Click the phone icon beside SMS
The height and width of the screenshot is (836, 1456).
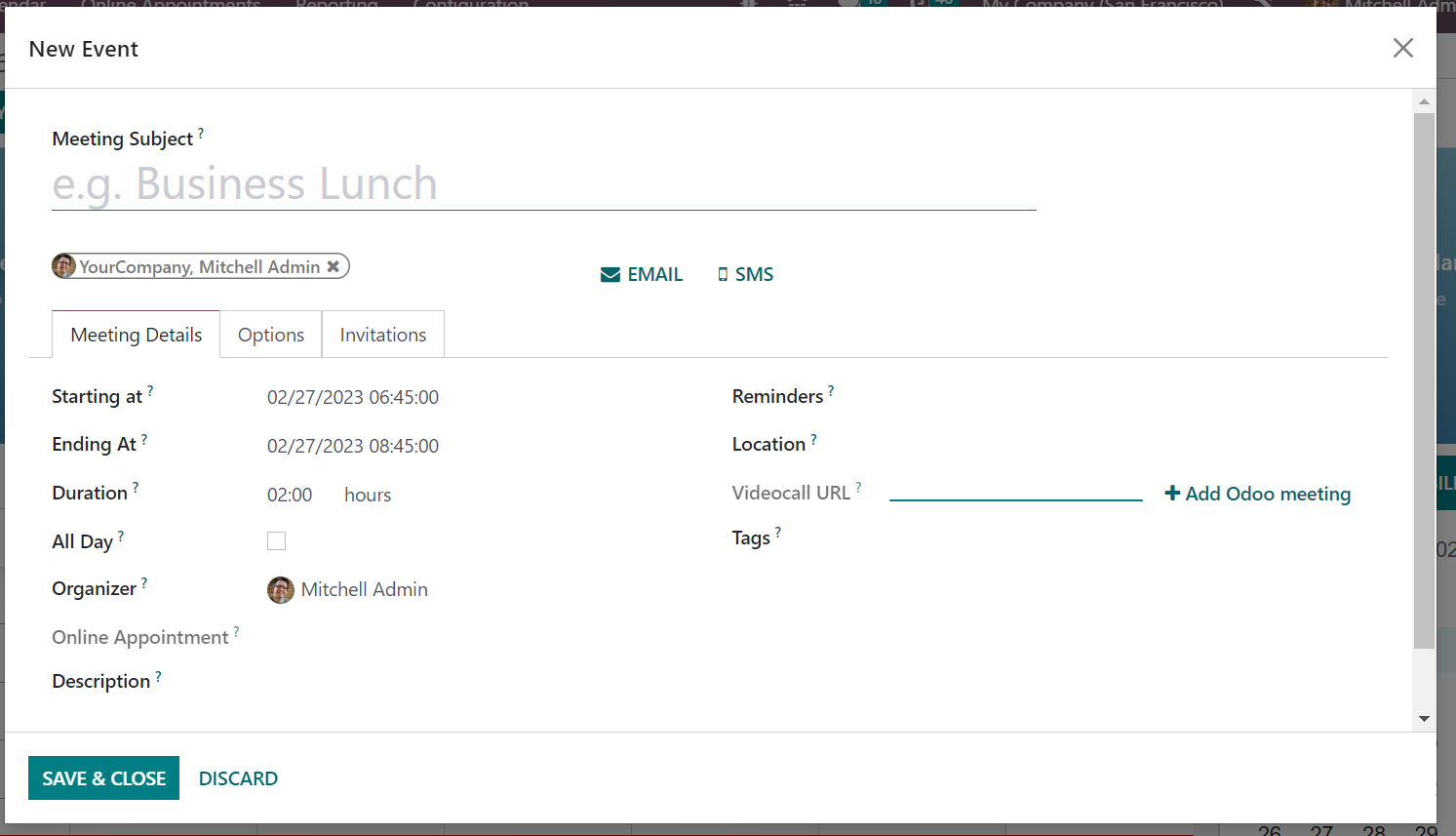723,275
